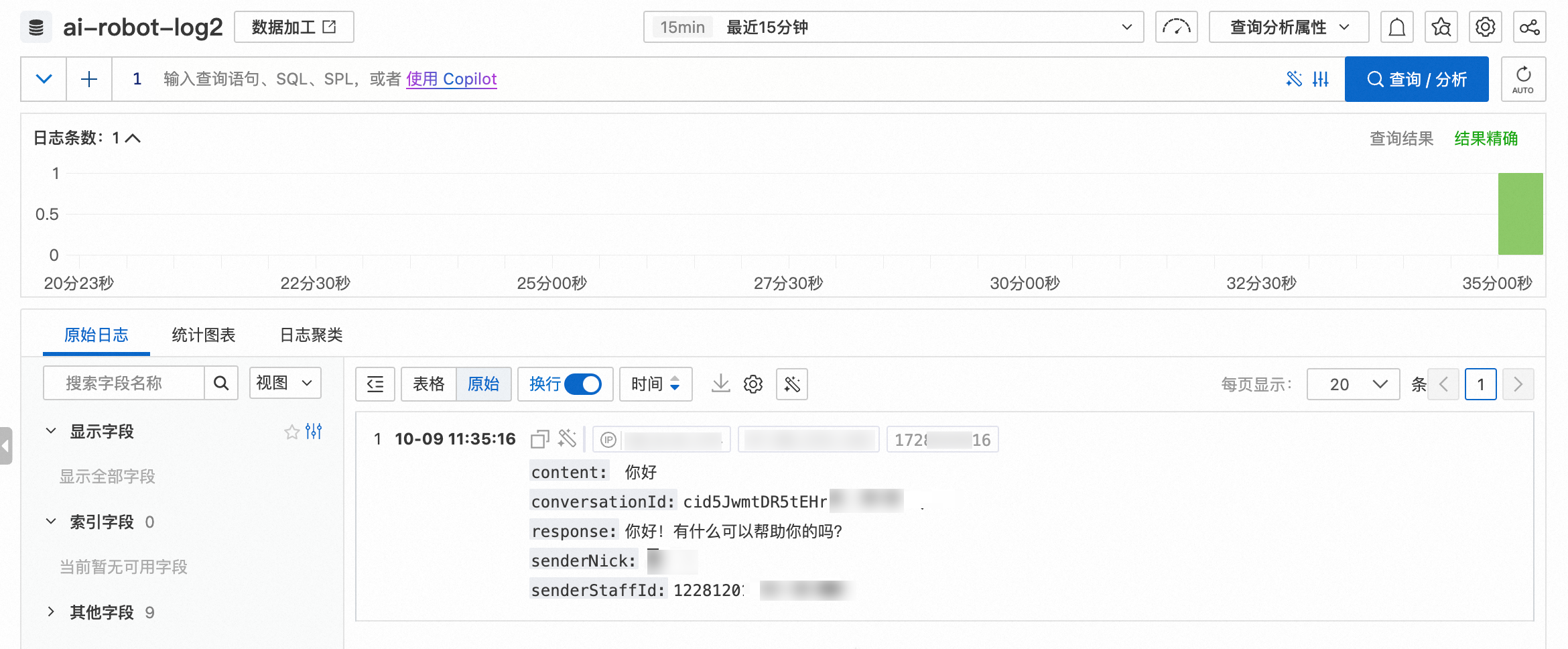Click 显示全部字段 text
The width and height of the screenshot is (1568, 649).
coord(107,477)
